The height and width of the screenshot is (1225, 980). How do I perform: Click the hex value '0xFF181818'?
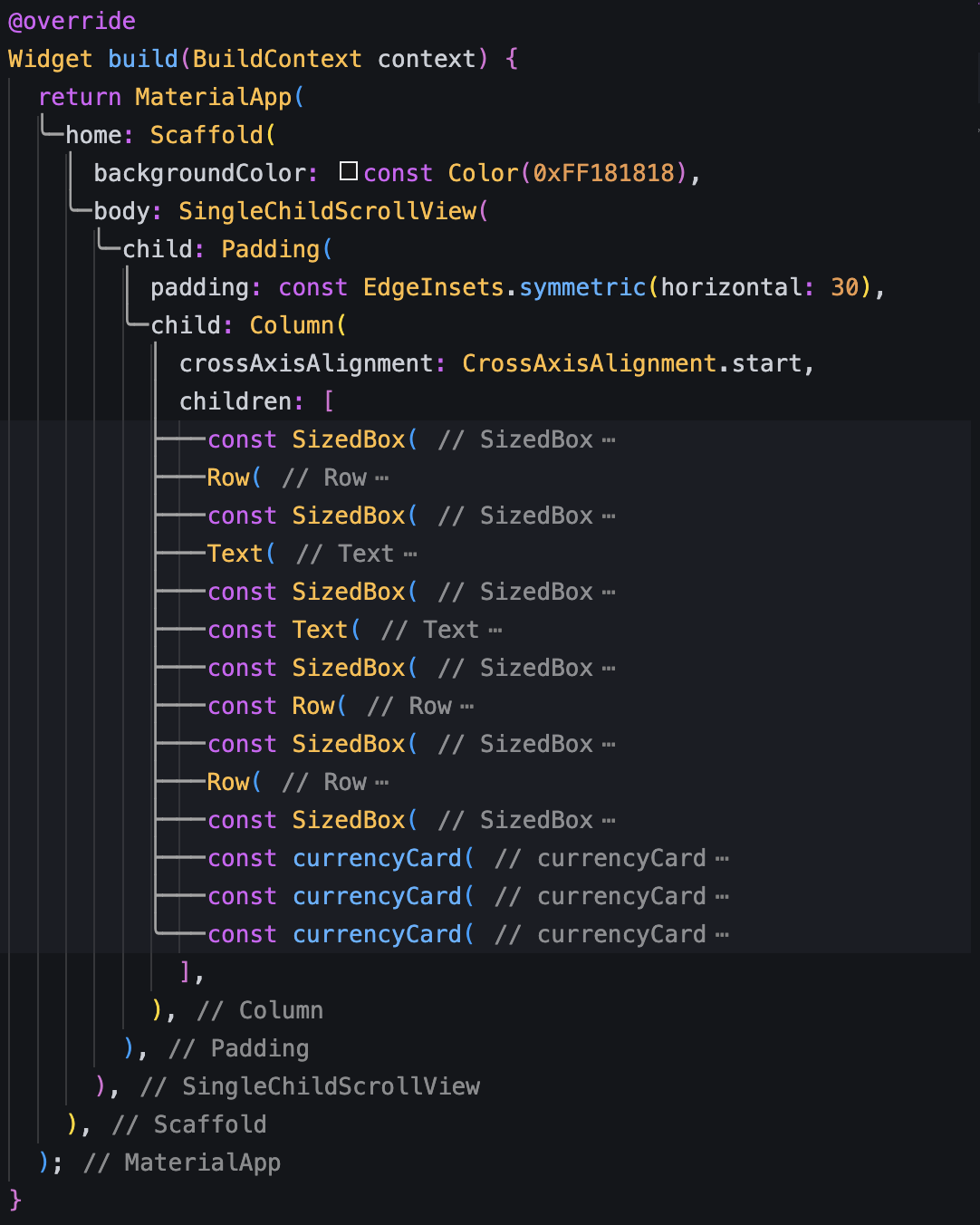[604, 173]
